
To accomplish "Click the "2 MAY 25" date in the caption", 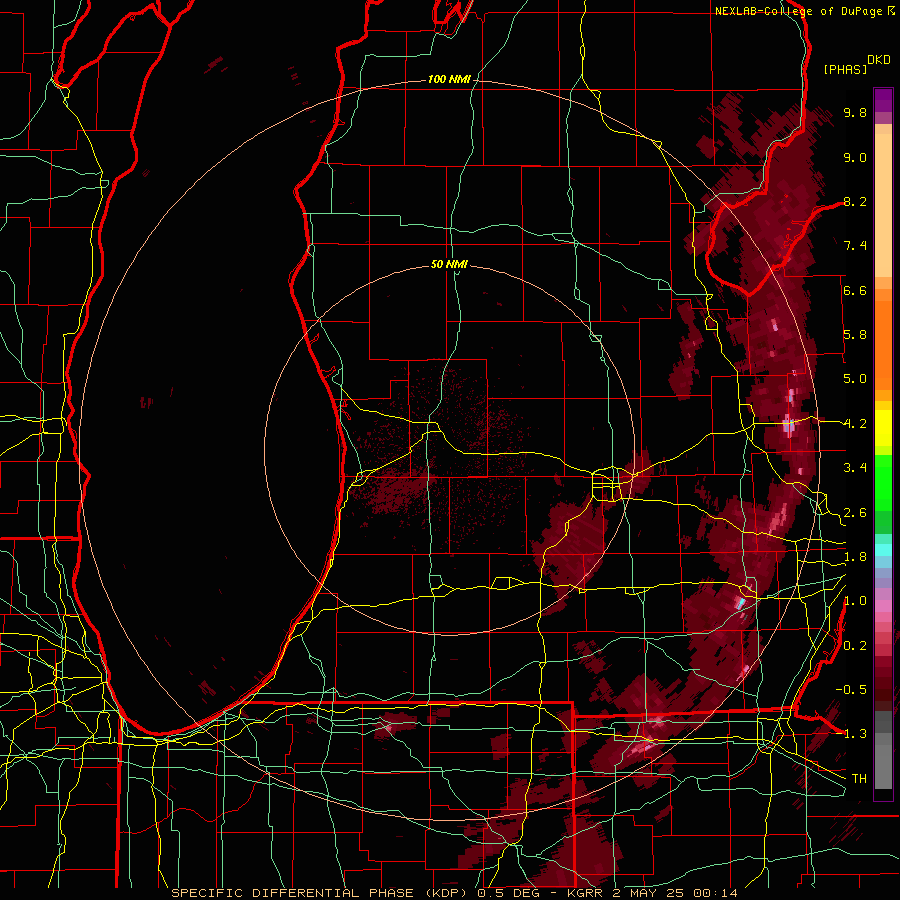I will coord(647,893).
